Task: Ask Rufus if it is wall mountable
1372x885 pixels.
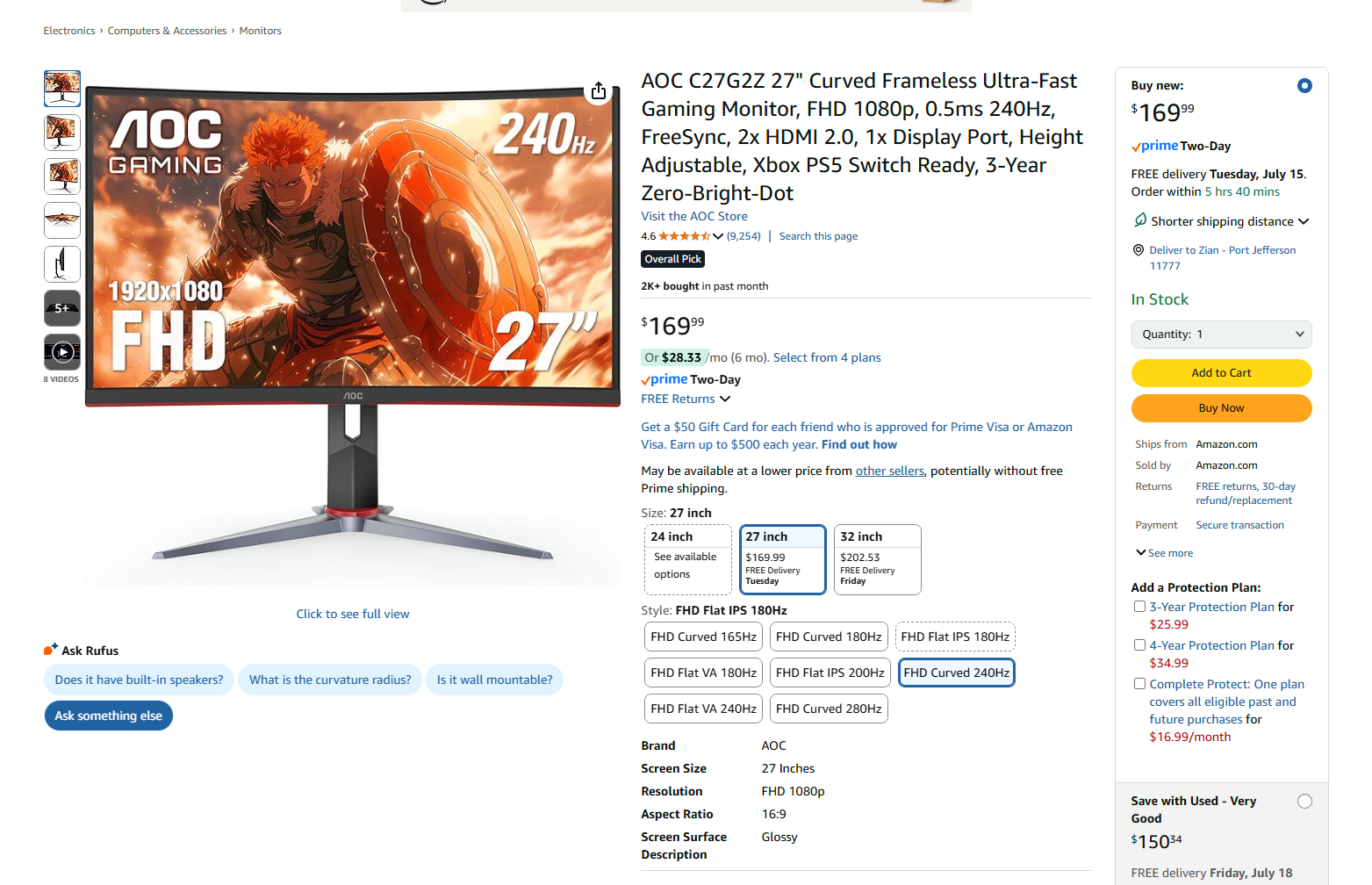Action: [494, 680]
